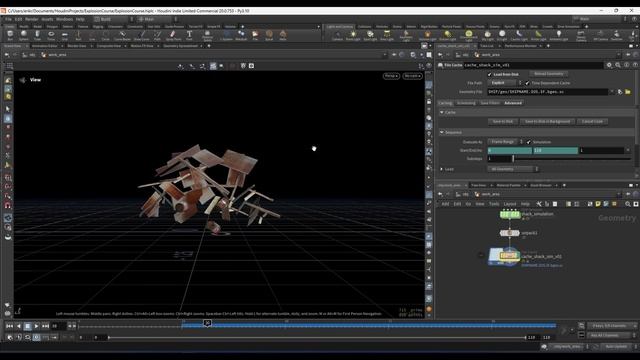The image size is (640, 360).
Task: Select the Spray Paint shelf tool
Action: 173,35
